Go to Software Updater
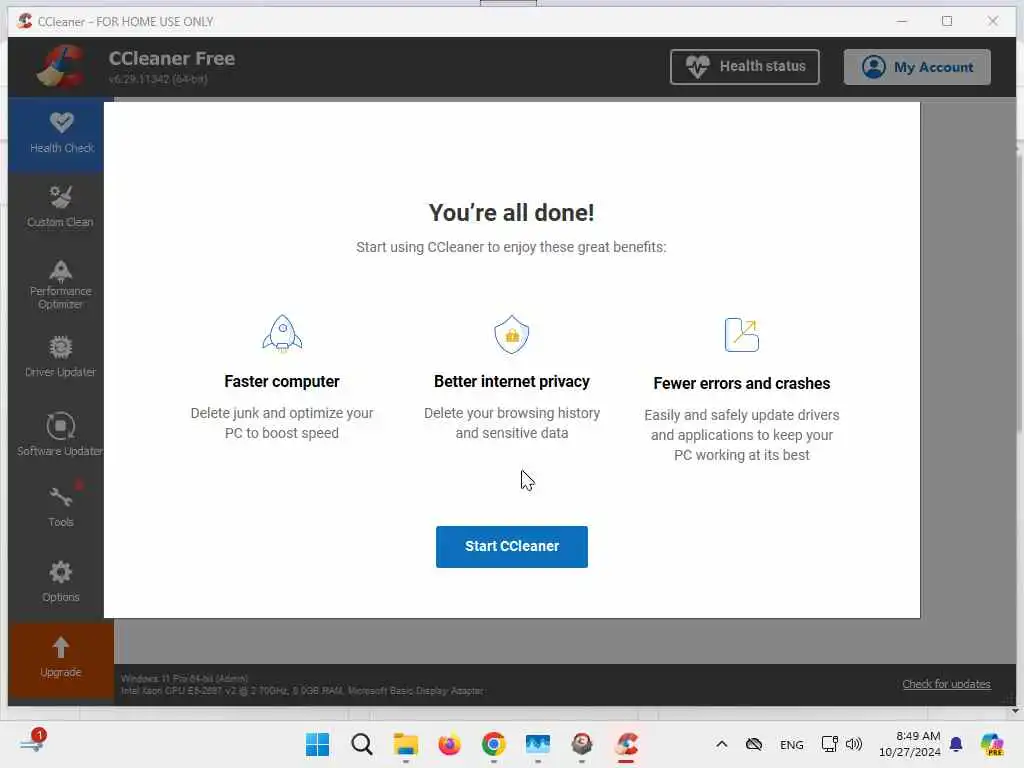The width and height of the screenshot is (1024, 768). 61,434
